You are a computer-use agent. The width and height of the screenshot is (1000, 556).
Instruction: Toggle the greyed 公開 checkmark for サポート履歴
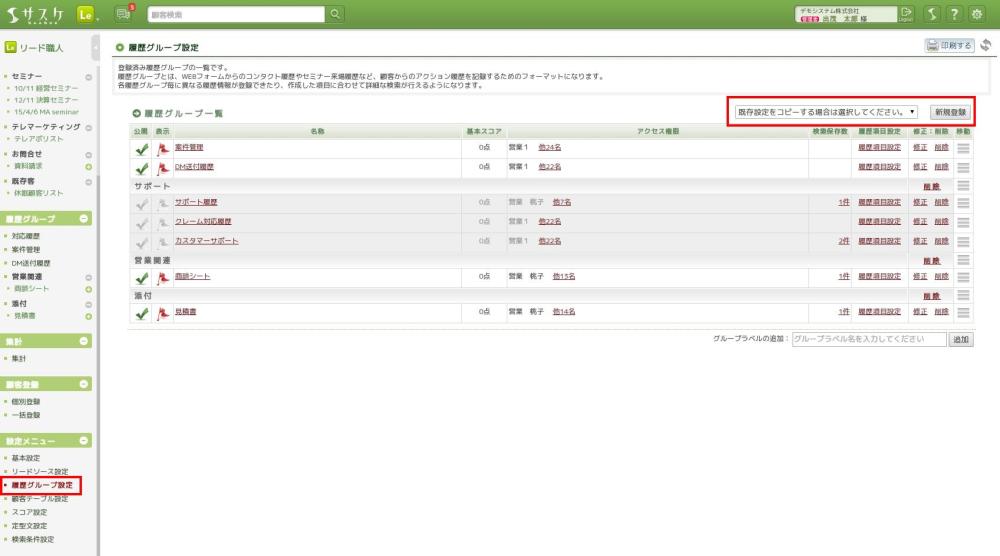tap(142, 203)
